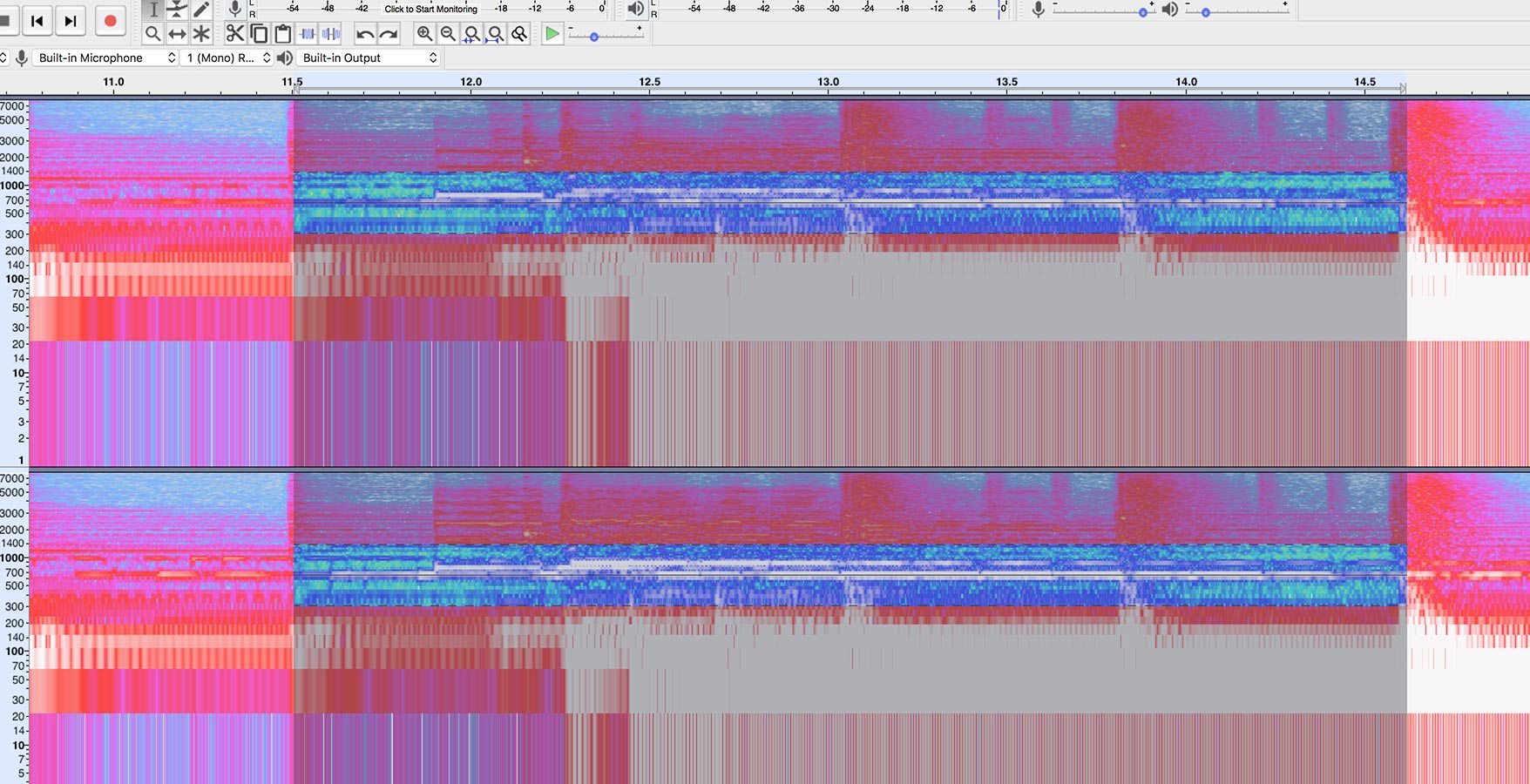Click the green Play-at-speed button
Viewport: 1530px width, 784px height.
tap(552, 34)
